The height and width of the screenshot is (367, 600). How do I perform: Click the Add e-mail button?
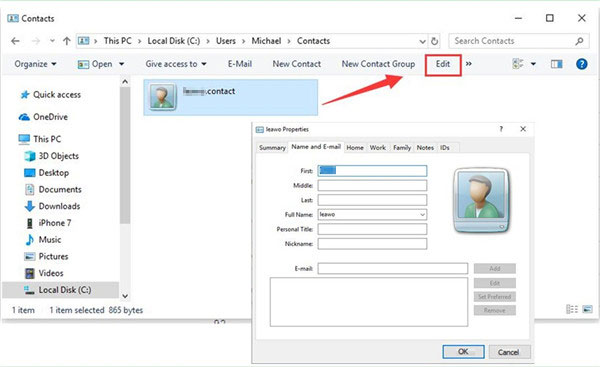pos(495,269)
